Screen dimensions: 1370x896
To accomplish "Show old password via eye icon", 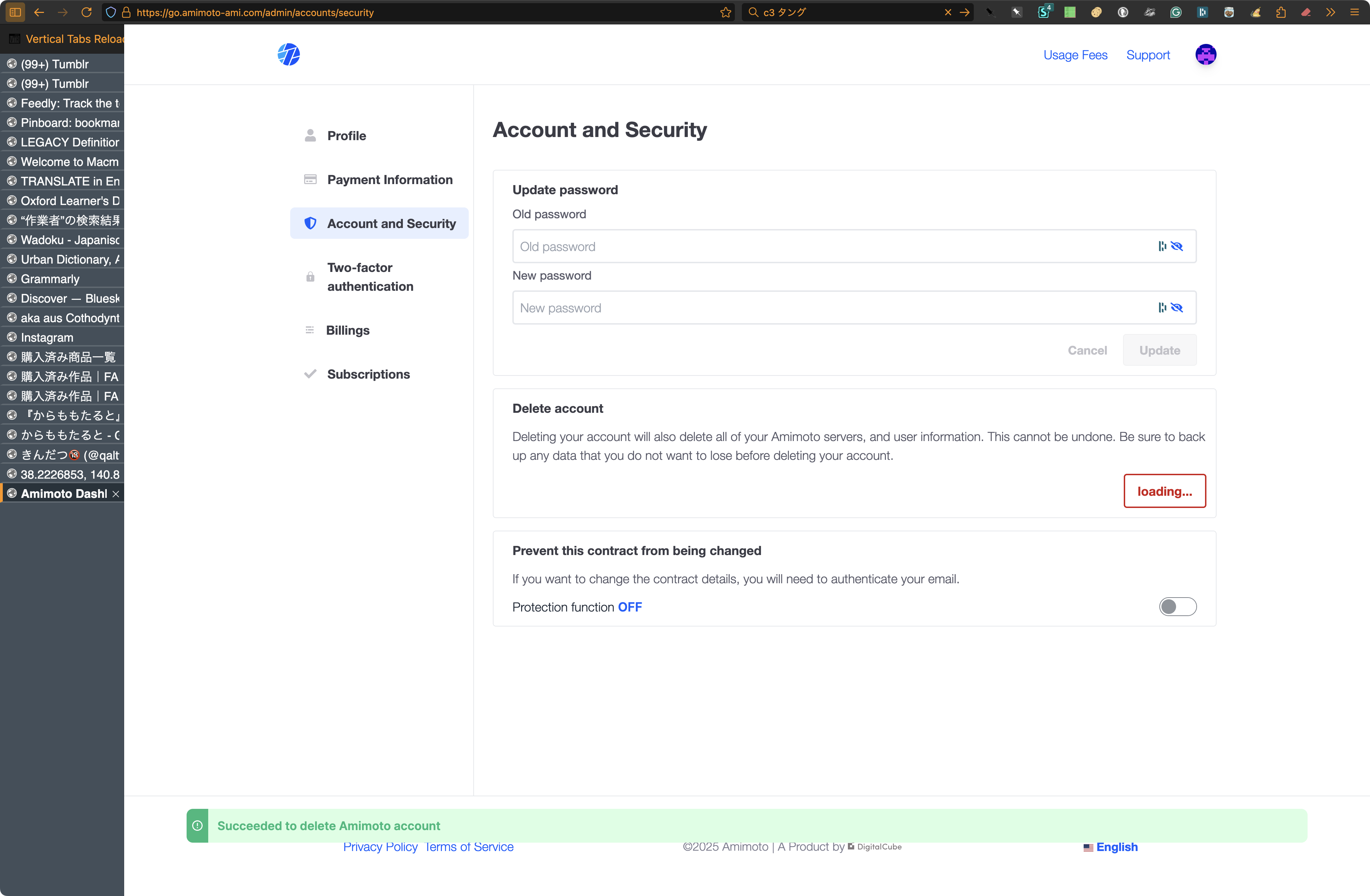I will point(1176,246).
